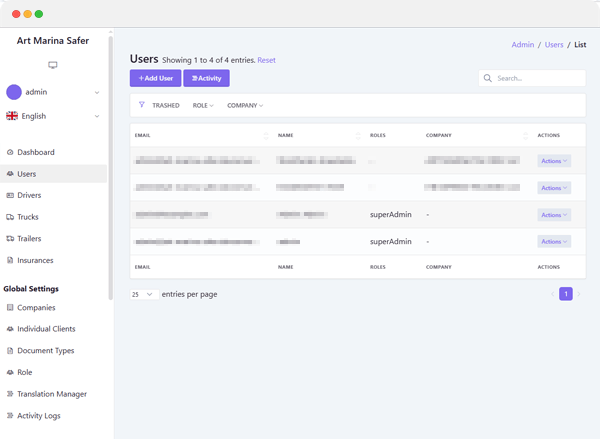The height and width of the screenshot is (439, 600).
Task: Click the Activity button
Action: [206, 78]
